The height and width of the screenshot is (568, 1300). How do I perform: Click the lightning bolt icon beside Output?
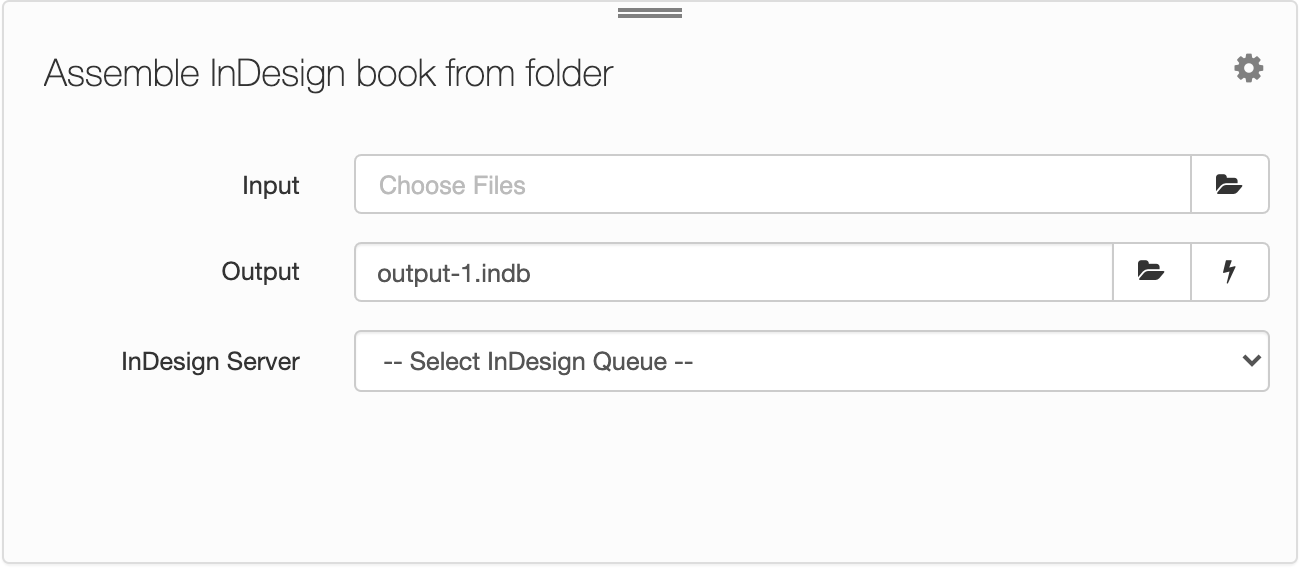click(1230, 272)
